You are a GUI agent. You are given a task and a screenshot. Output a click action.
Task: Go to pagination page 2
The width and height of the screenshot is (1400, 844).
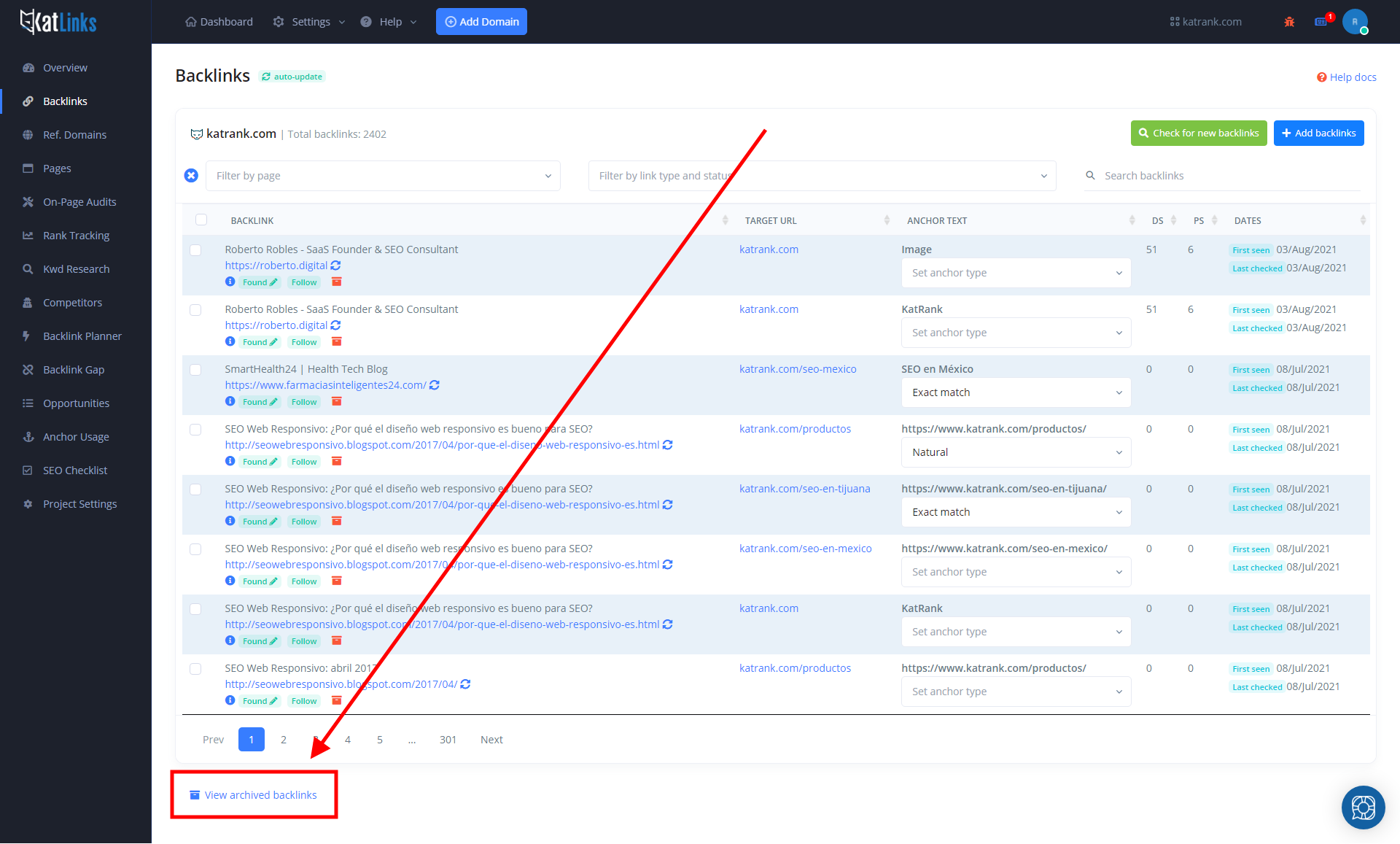coord(284,740)
